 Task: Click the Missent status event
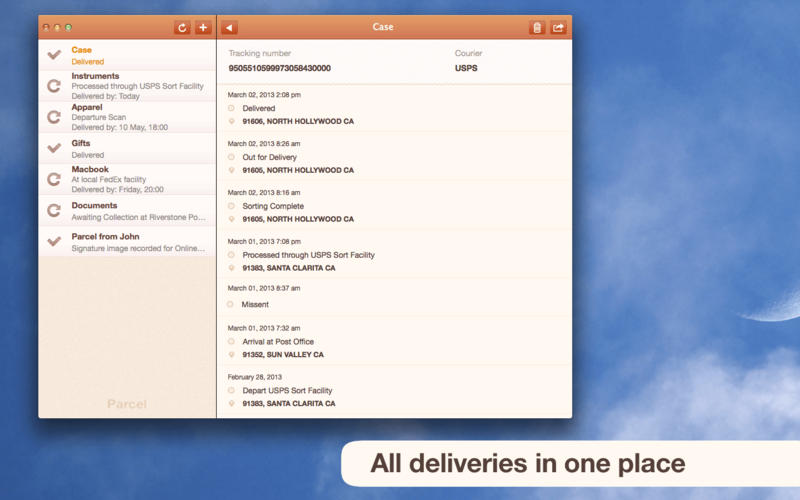click(255, 304)
